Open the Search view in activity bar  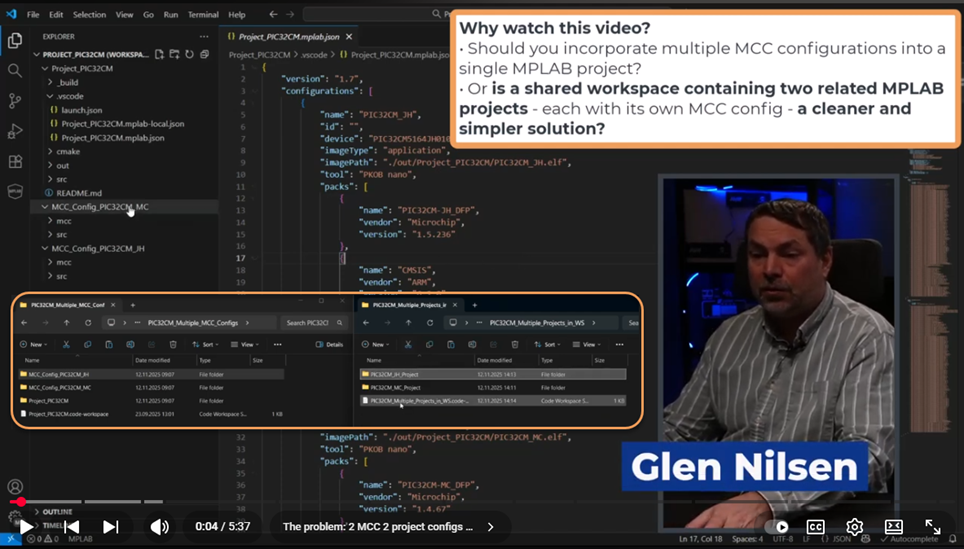[15, 71]
